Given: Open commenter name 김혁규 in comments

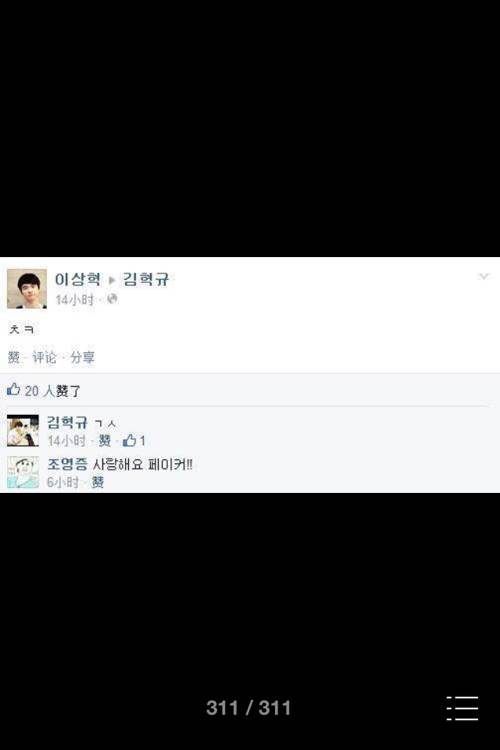Looking at the screenshot, I should (x=67, y=422).
